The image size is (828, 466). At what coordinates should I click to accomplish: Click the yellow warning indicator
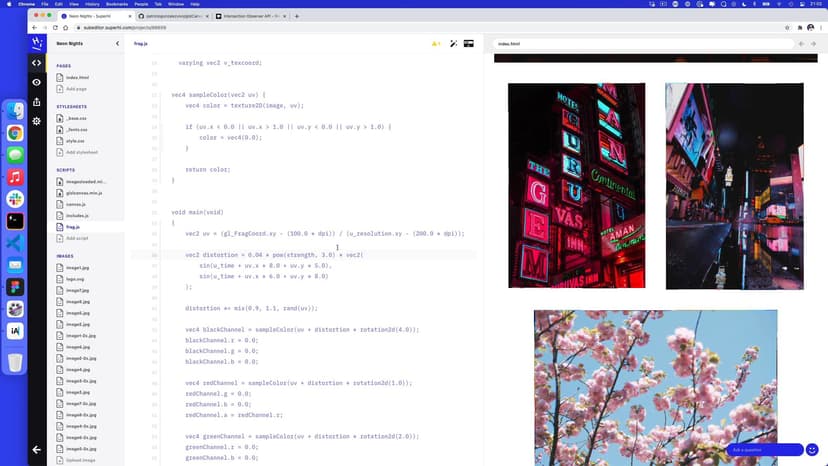[x=435, y=44]
